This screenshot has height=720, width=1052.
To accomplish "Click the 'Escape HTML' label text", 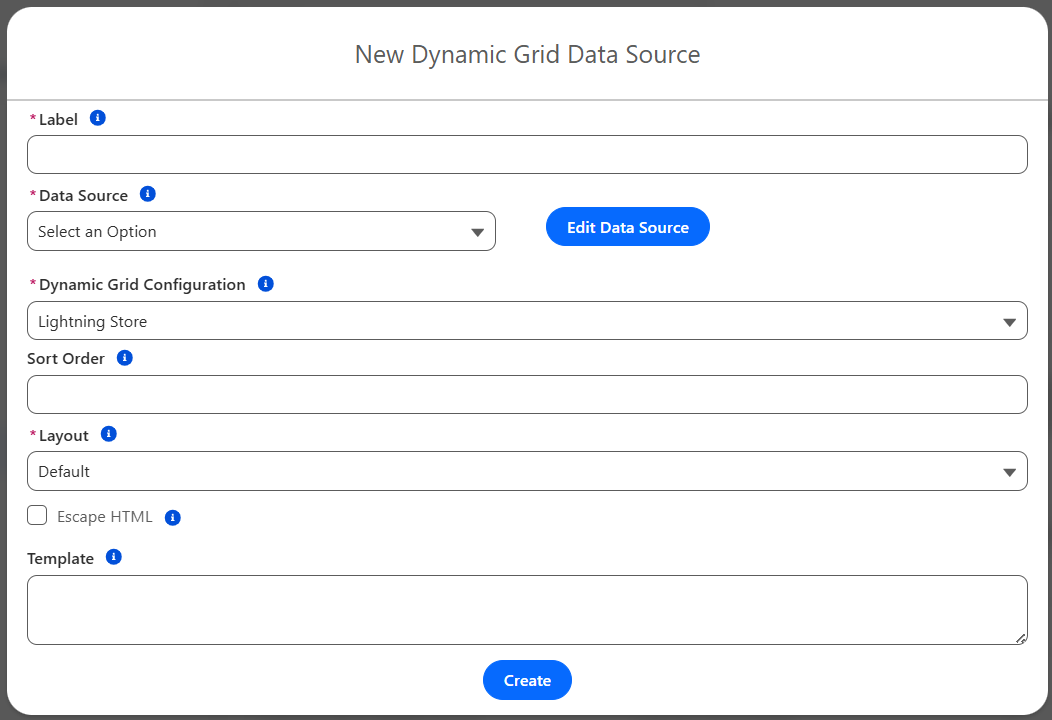I will click(x=105, y=517).
